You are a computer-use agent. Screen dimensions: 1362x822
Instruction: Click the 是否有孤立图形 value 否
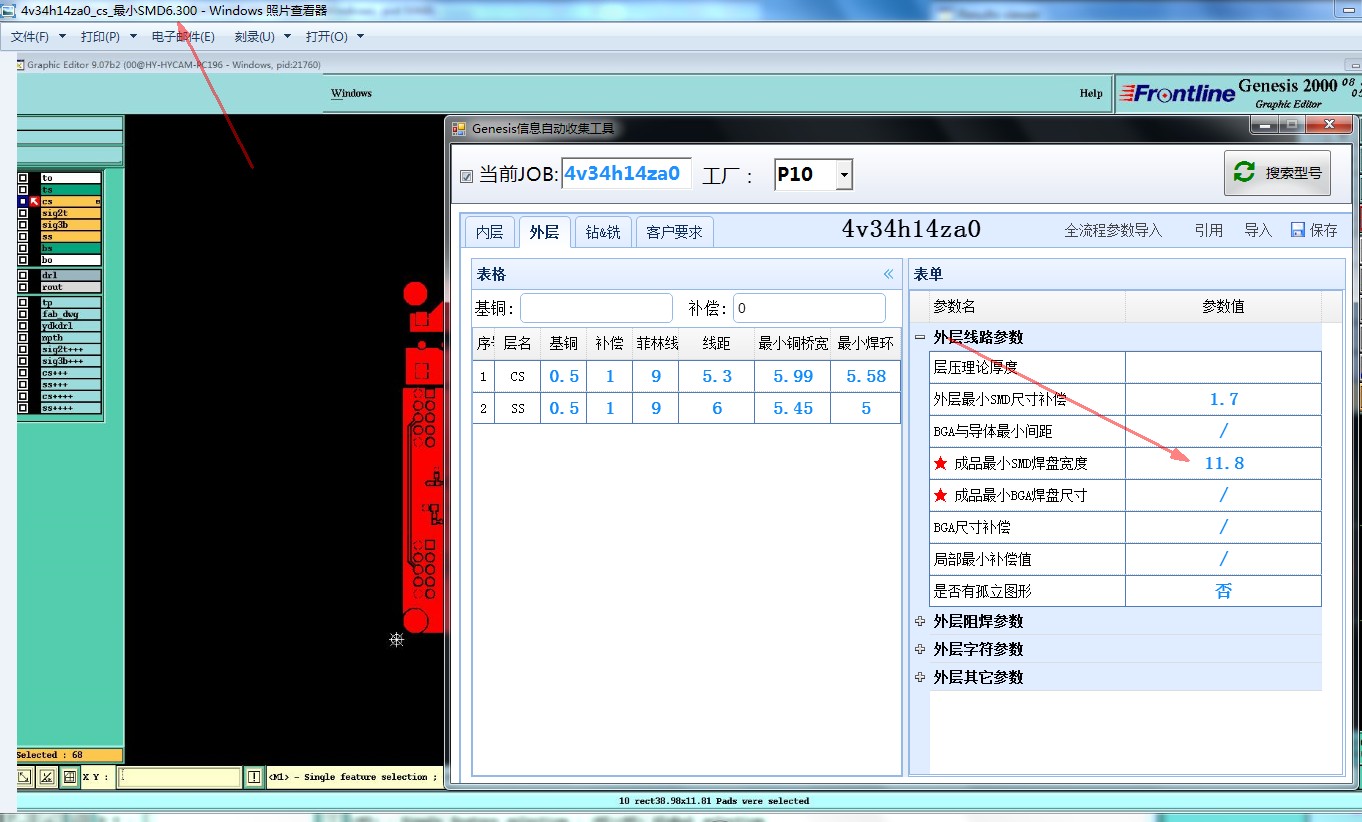tap(1223, 591)
